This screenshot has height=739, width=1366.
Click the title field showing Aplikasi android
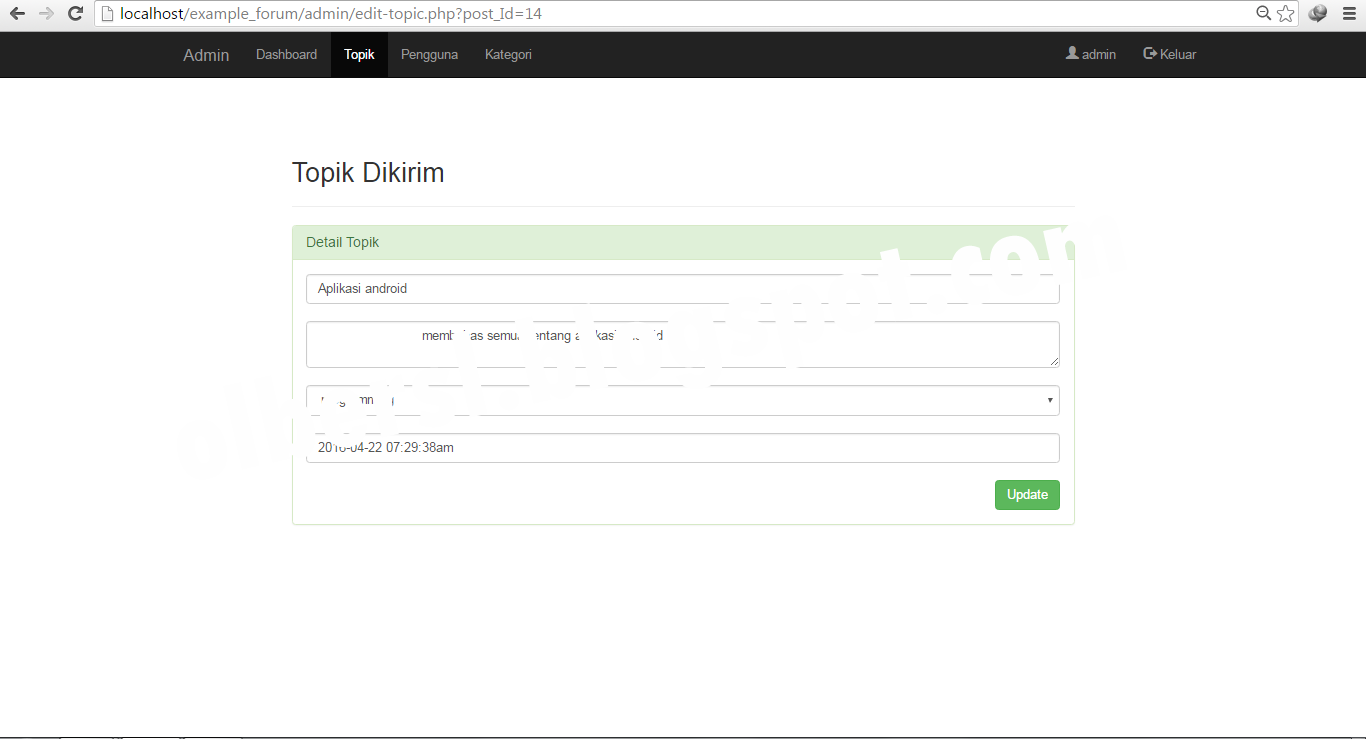click(x=683, y=288)
